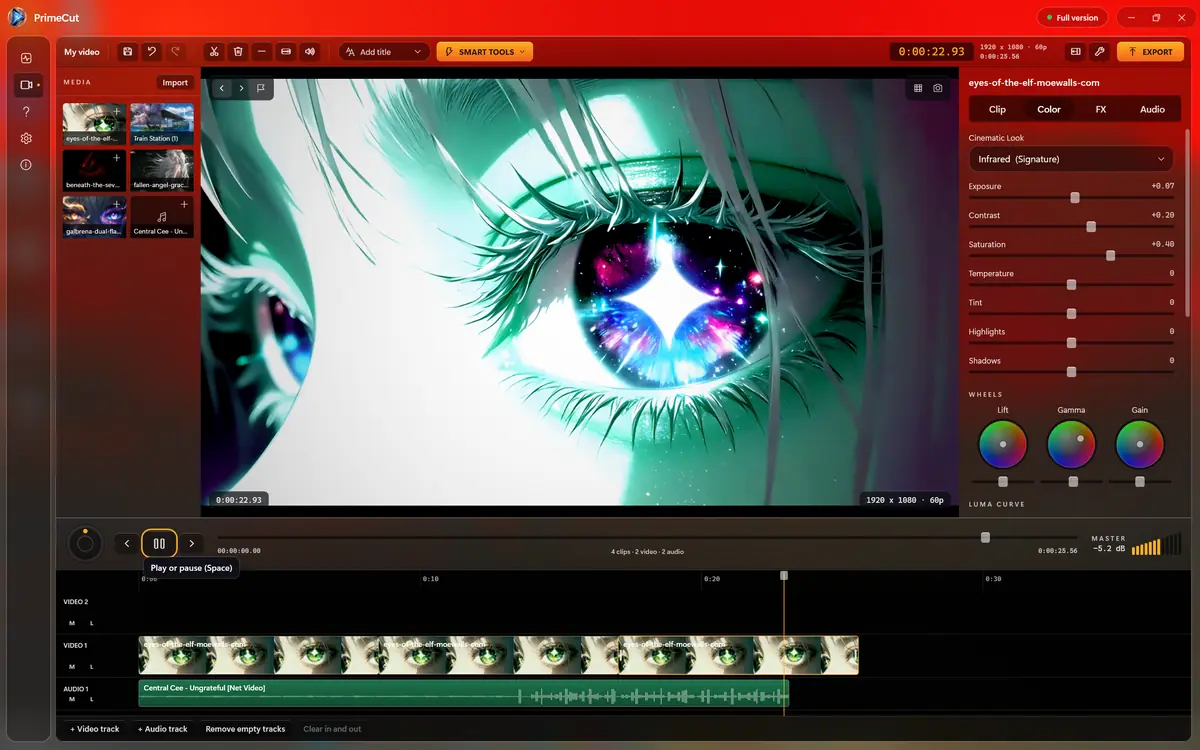Screen dimensions: 1200x750
Task: Add galbrena-dual-fla media with plus icon
Action: click(x=117, y=204)
